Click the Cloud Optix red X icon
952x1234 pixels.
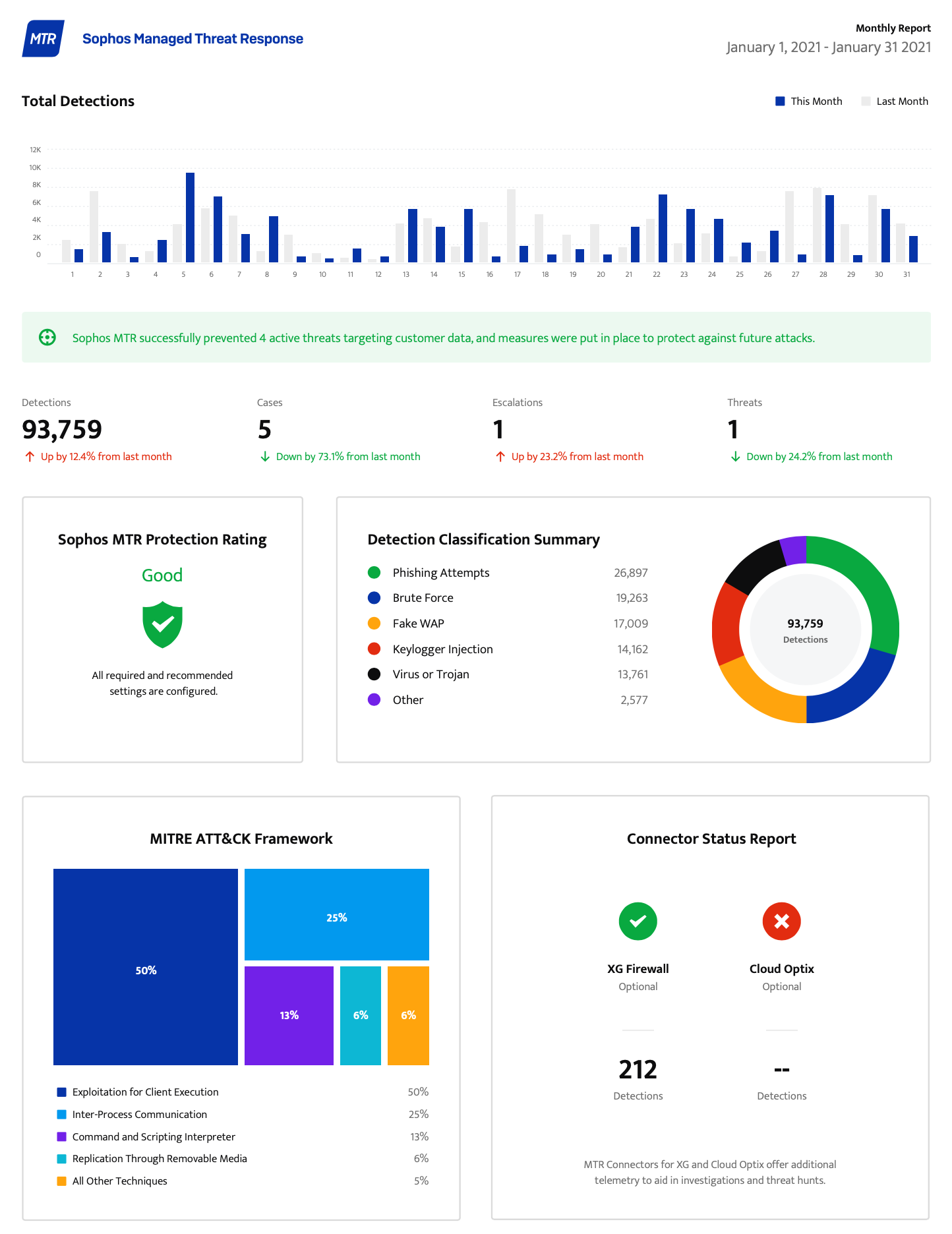click(x=781, y=921)
